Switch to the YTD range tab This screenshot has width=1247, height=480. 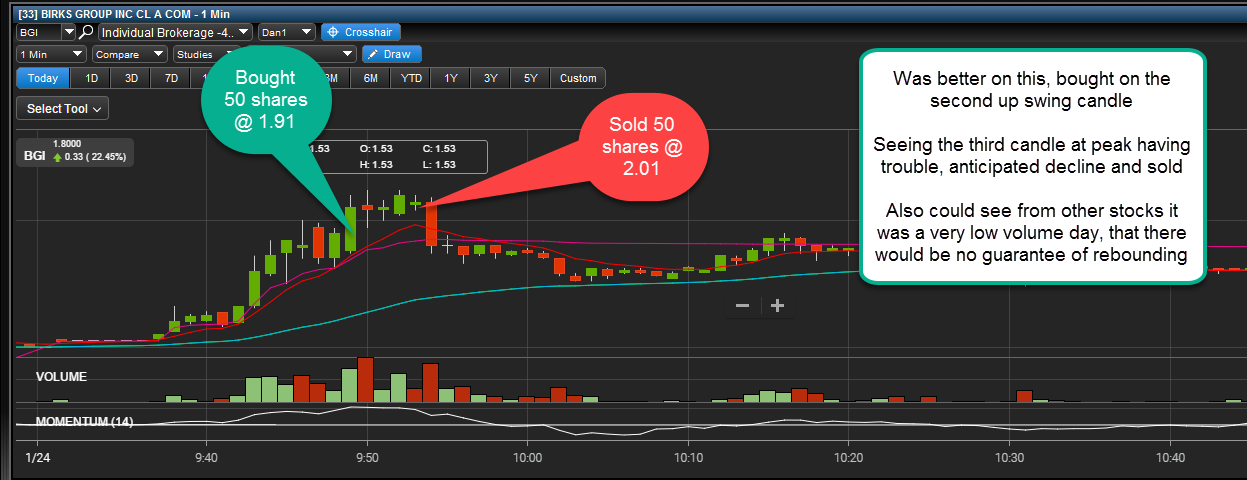411,78
